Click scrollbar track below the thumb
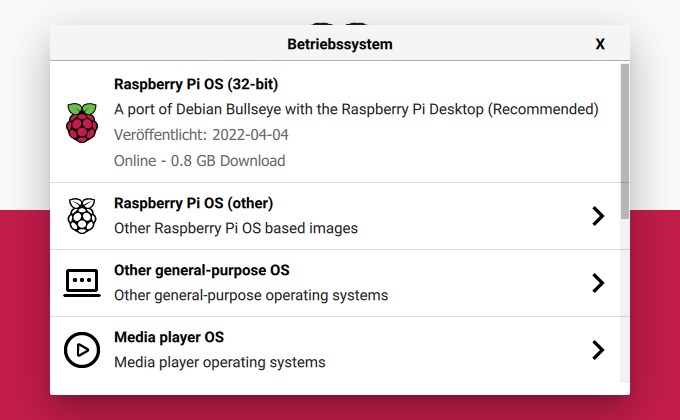 (624, 301)
